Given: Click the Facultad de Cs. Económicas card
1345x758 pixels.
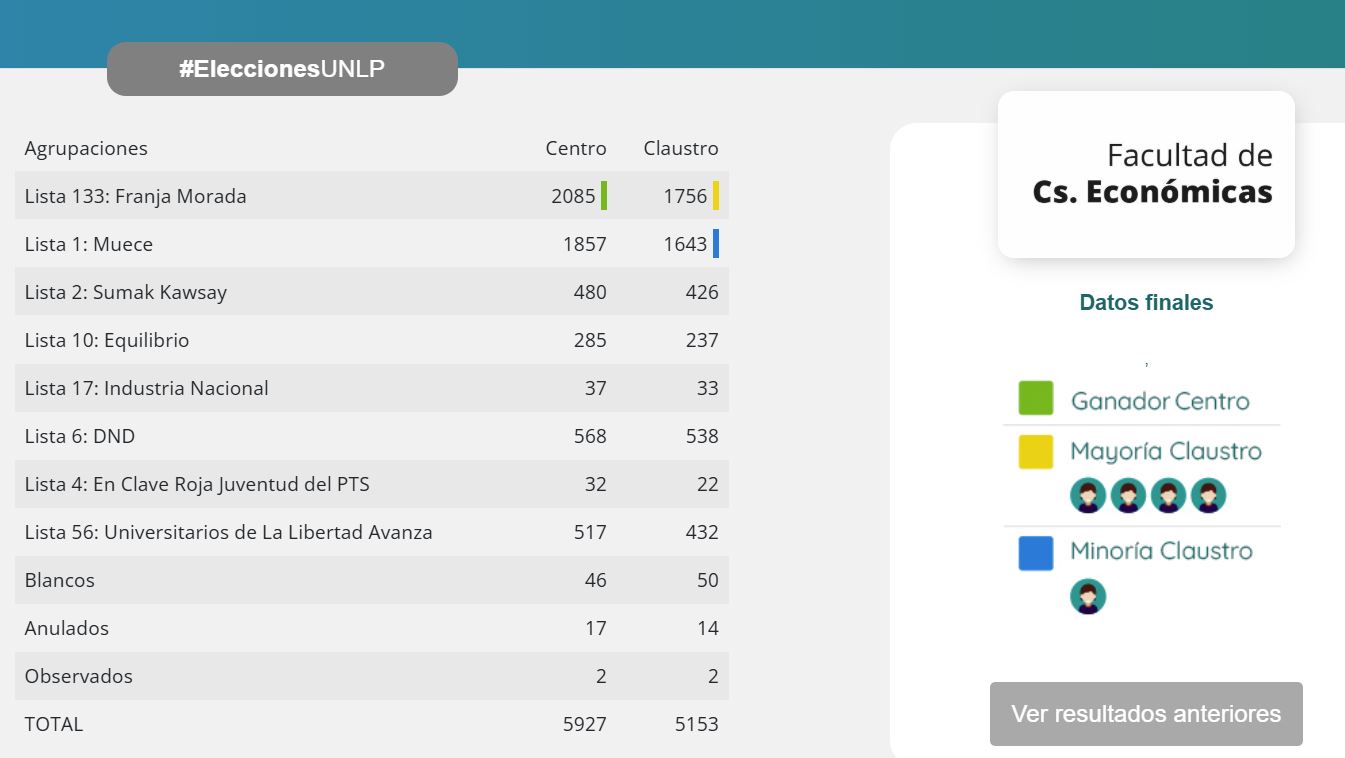Looking at the screenshot, I should point(1146,174).
